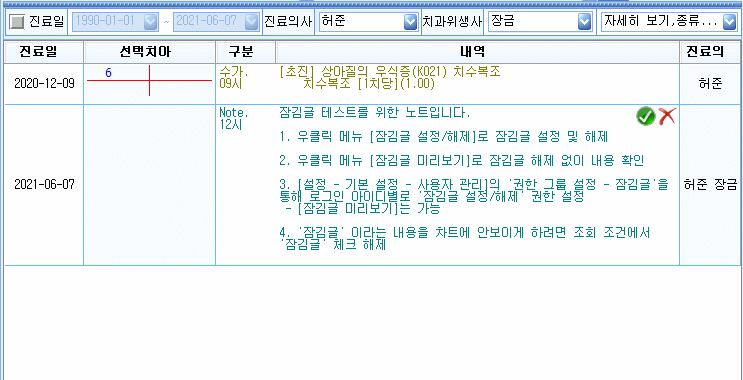Click the red X icon on the note
Image resolution: width=743 pixels, height=380 pixels.
click(x=667, y=116)
